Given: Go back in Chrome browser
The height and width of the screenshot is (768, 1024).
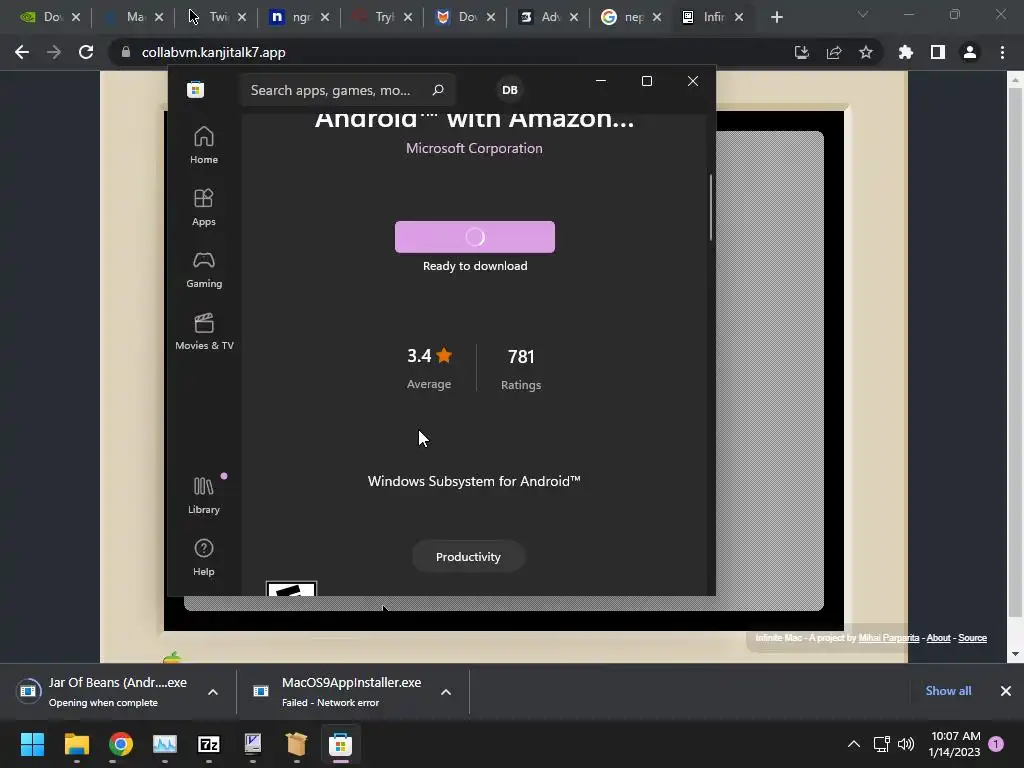Looking at the screenshot, I should (22, 52).
